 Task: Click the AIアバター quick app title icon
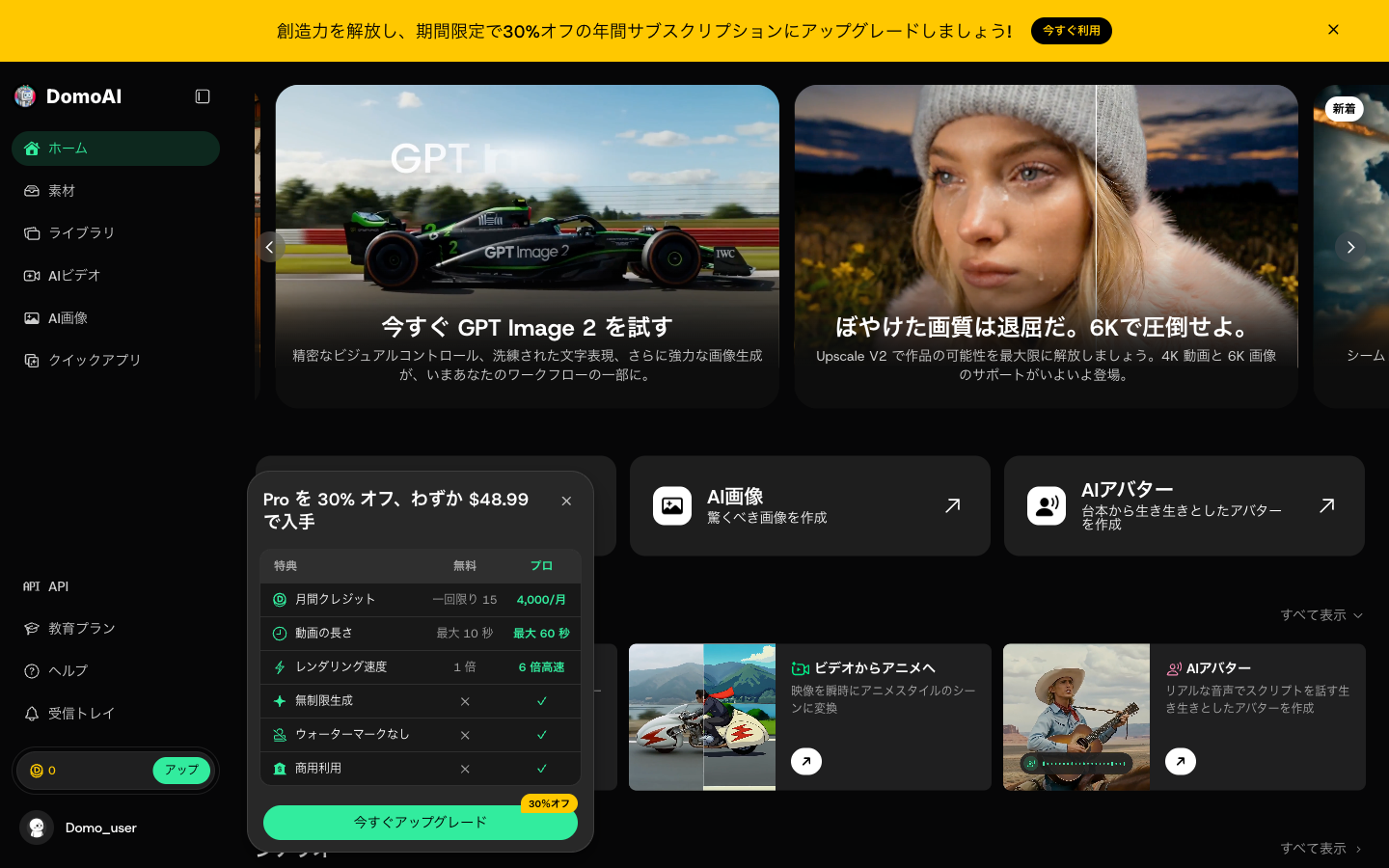tap(1174, 668)
